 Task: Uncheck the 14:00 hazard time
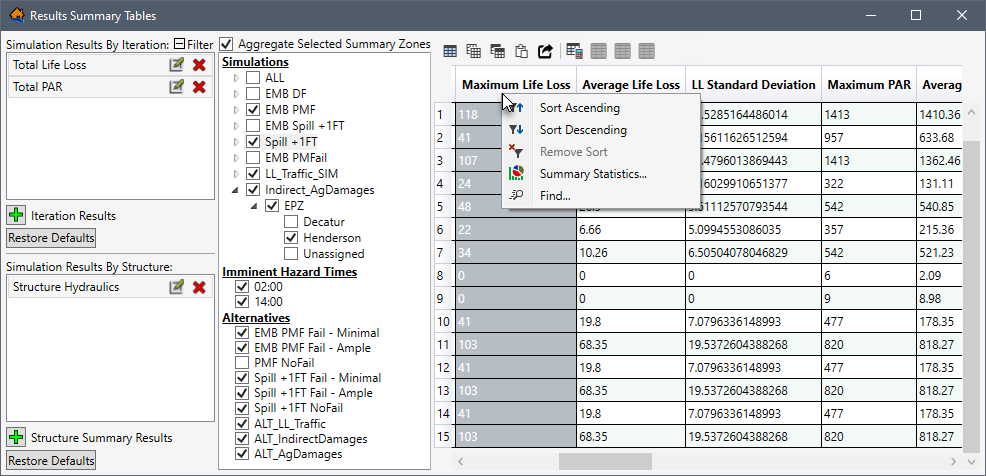point(241,302)
